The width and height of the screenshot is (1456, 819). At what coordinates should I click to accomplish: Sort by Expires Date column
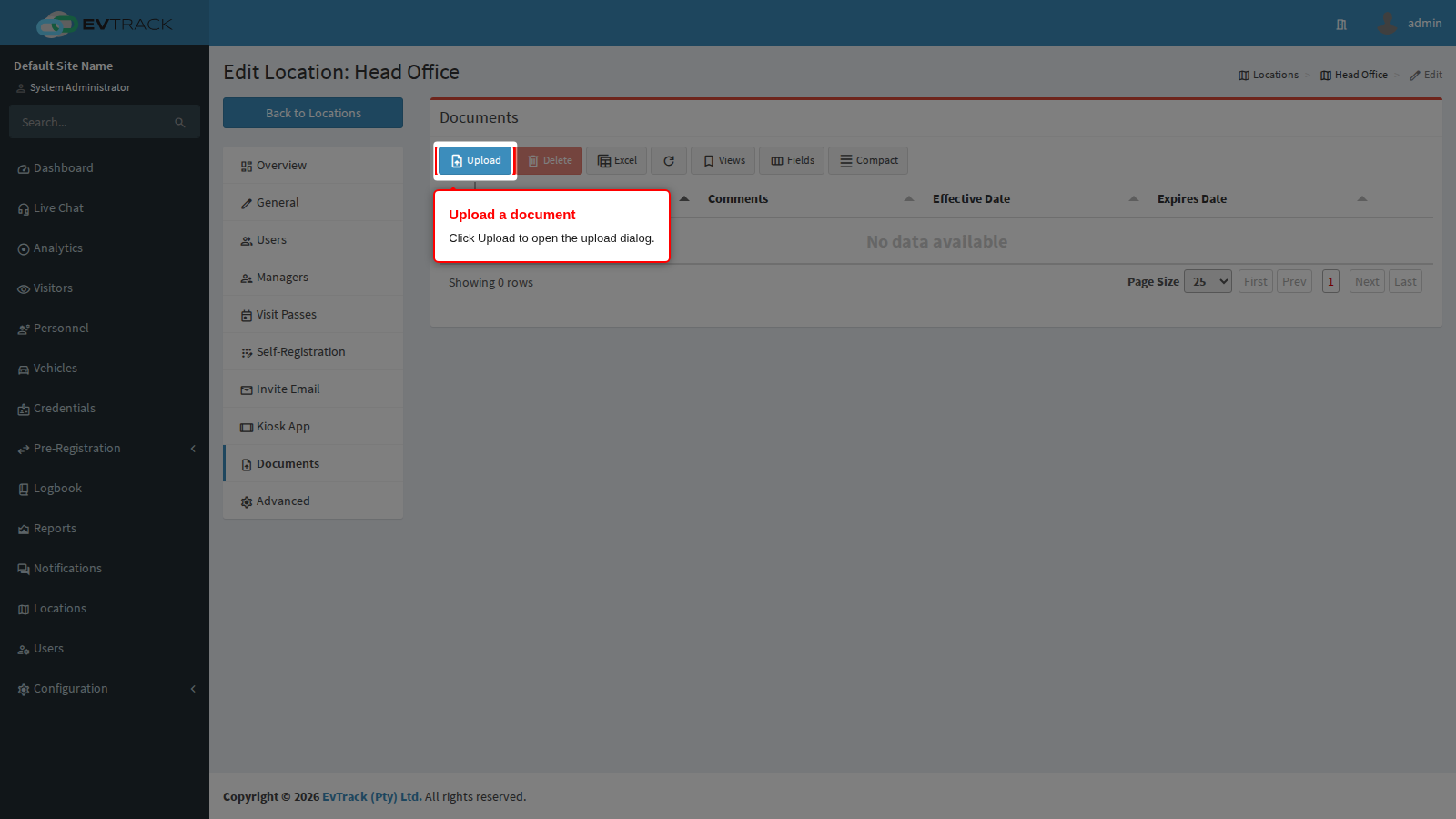tap(1262, 199)
